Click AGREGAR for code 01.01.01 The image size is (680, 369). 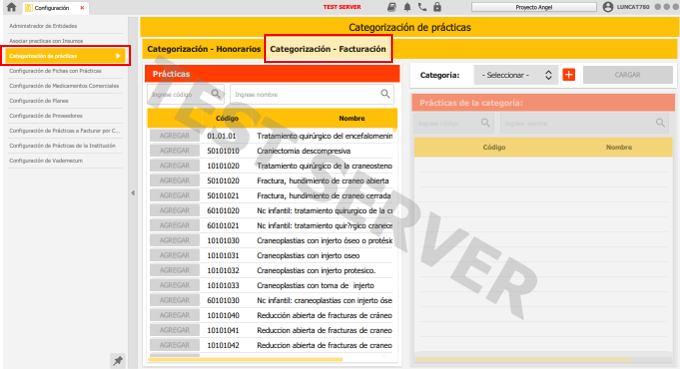pyautogui.click(x=174, y=136)
